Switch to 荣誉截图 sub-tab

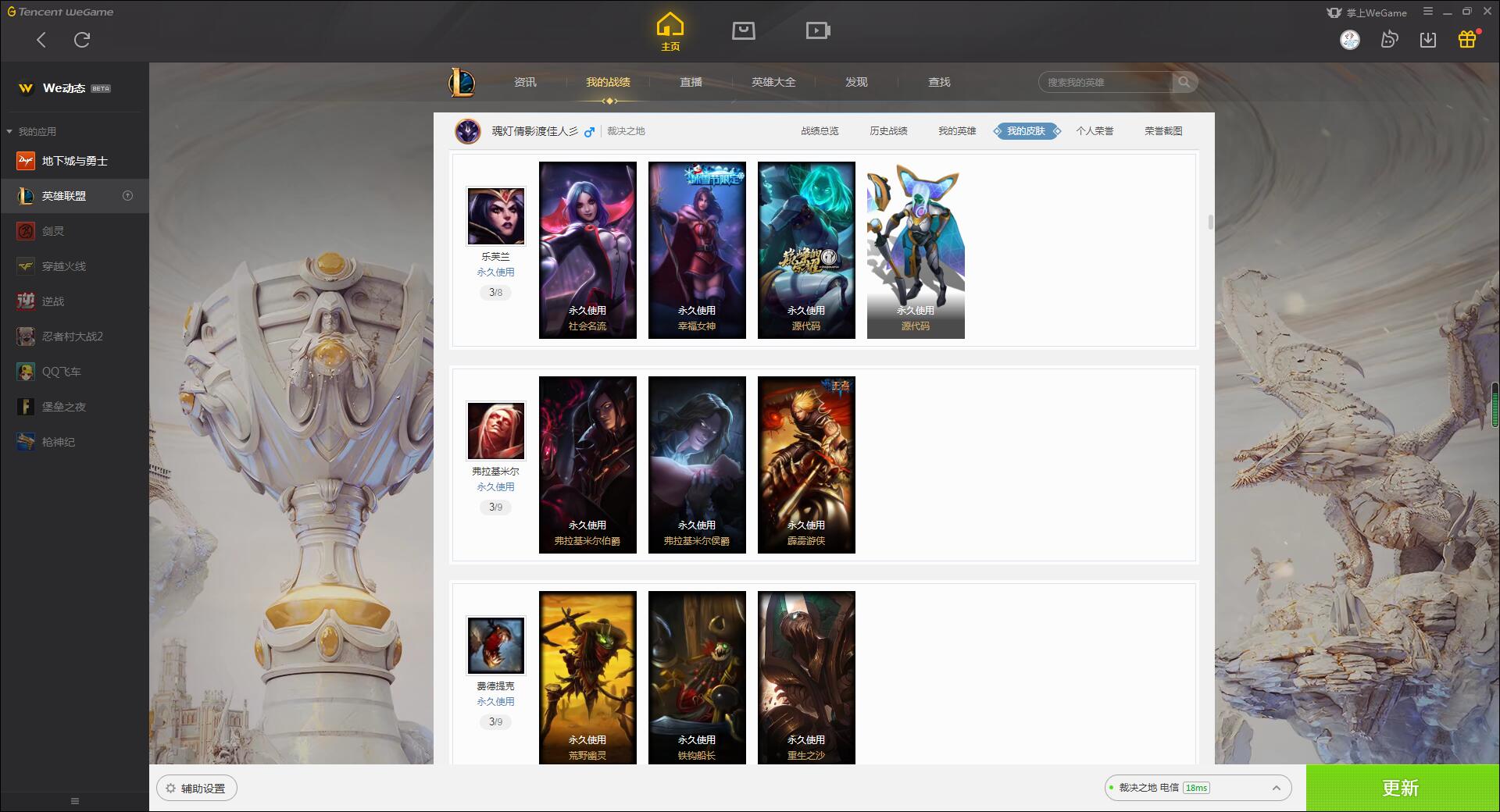(x=1163, y=131)
